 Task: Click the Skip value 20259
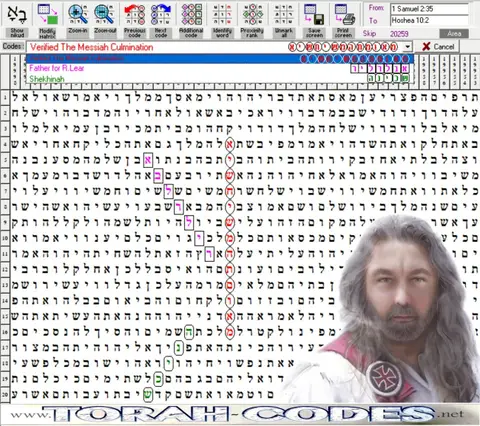coord(399,34)
